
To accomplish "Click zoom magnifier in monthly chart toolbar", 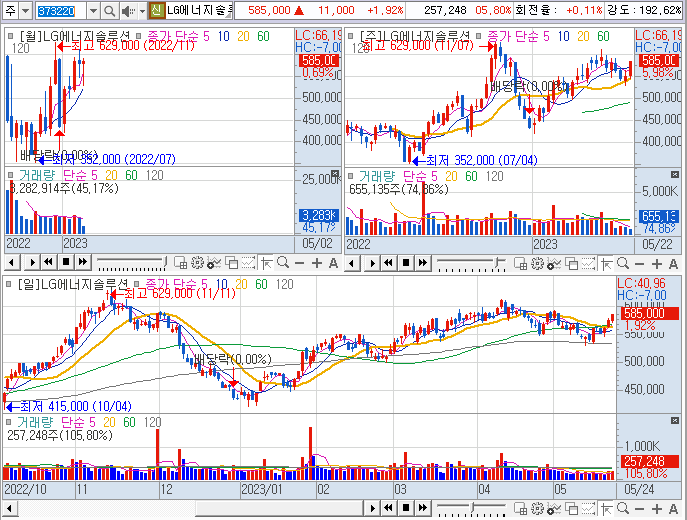I will [x=283, y=263].
